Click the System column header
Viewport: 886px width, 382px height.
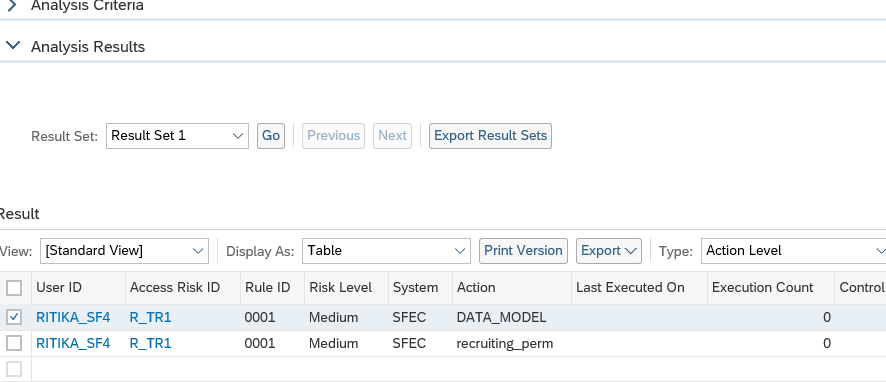[x=420, y=288]
